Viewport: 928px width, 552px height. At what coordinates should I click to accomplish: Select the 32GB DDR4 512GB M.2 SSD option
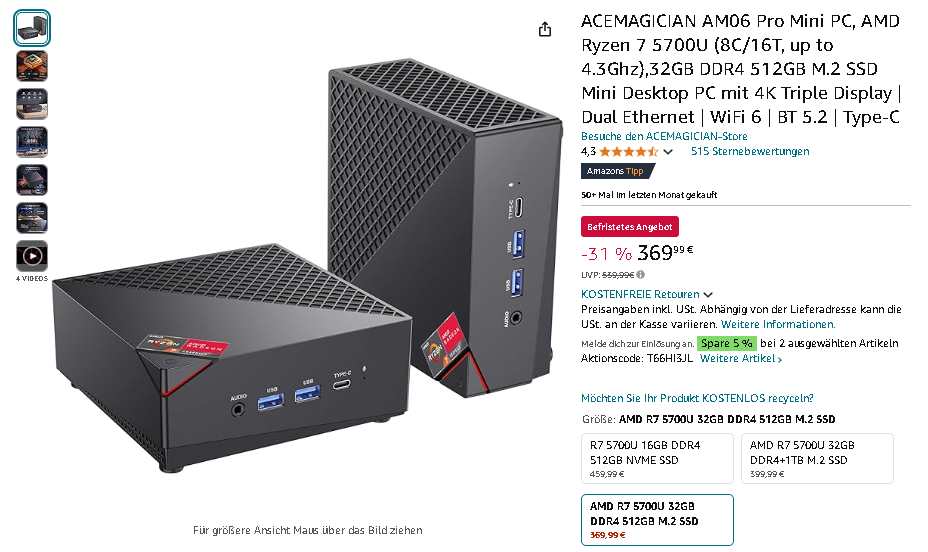click(x=657, y=519)
